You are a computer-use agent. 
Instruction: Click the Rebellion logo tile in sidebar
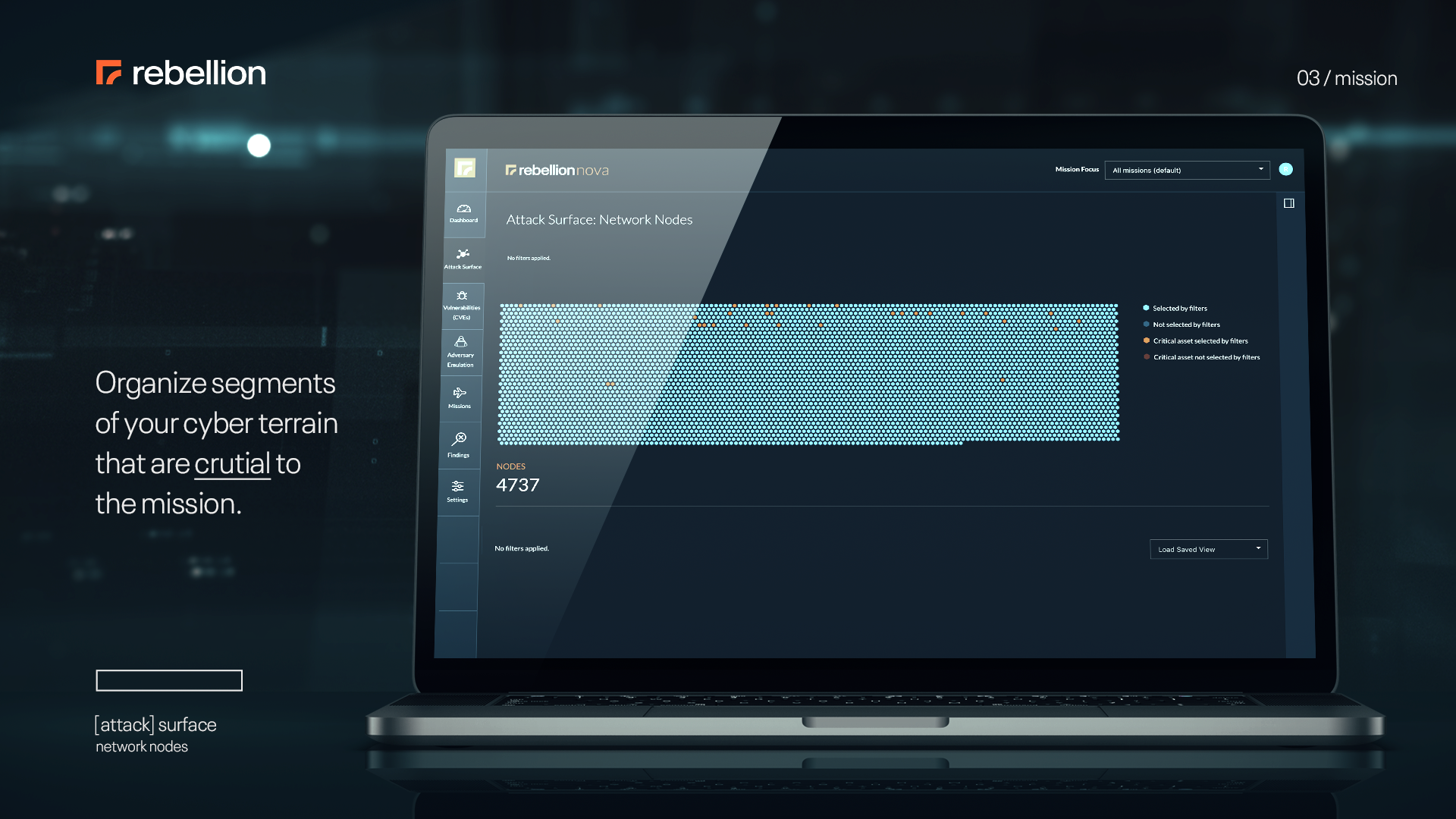(x=465, y=168)
